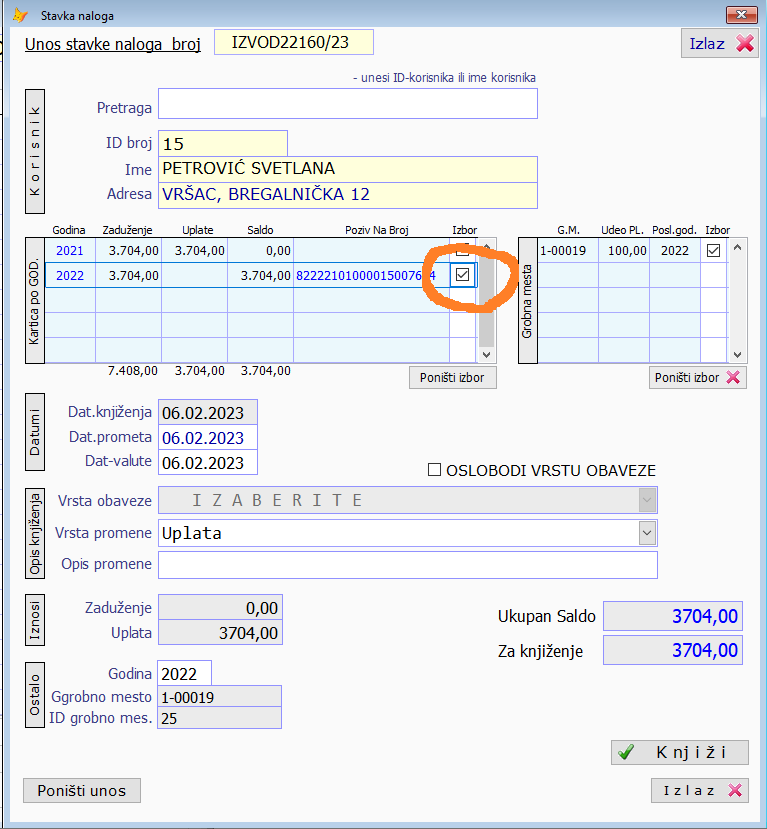Click the green checkmark icon on Knjiži
The height and width of the screenshot is (829, 767).
click(x=626, y=753)
